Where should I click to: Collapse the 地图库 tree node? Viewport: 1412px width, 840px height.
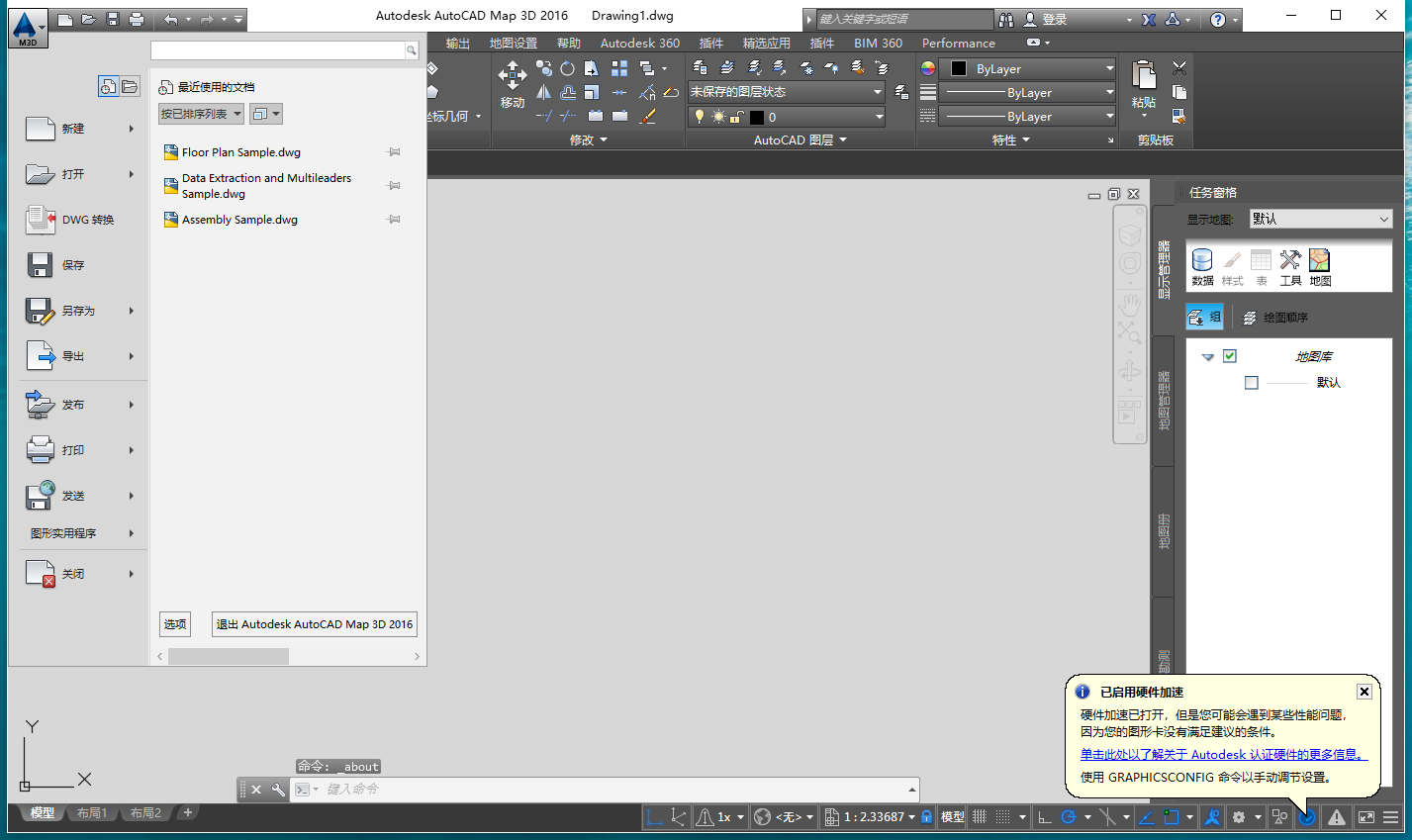1207,355
